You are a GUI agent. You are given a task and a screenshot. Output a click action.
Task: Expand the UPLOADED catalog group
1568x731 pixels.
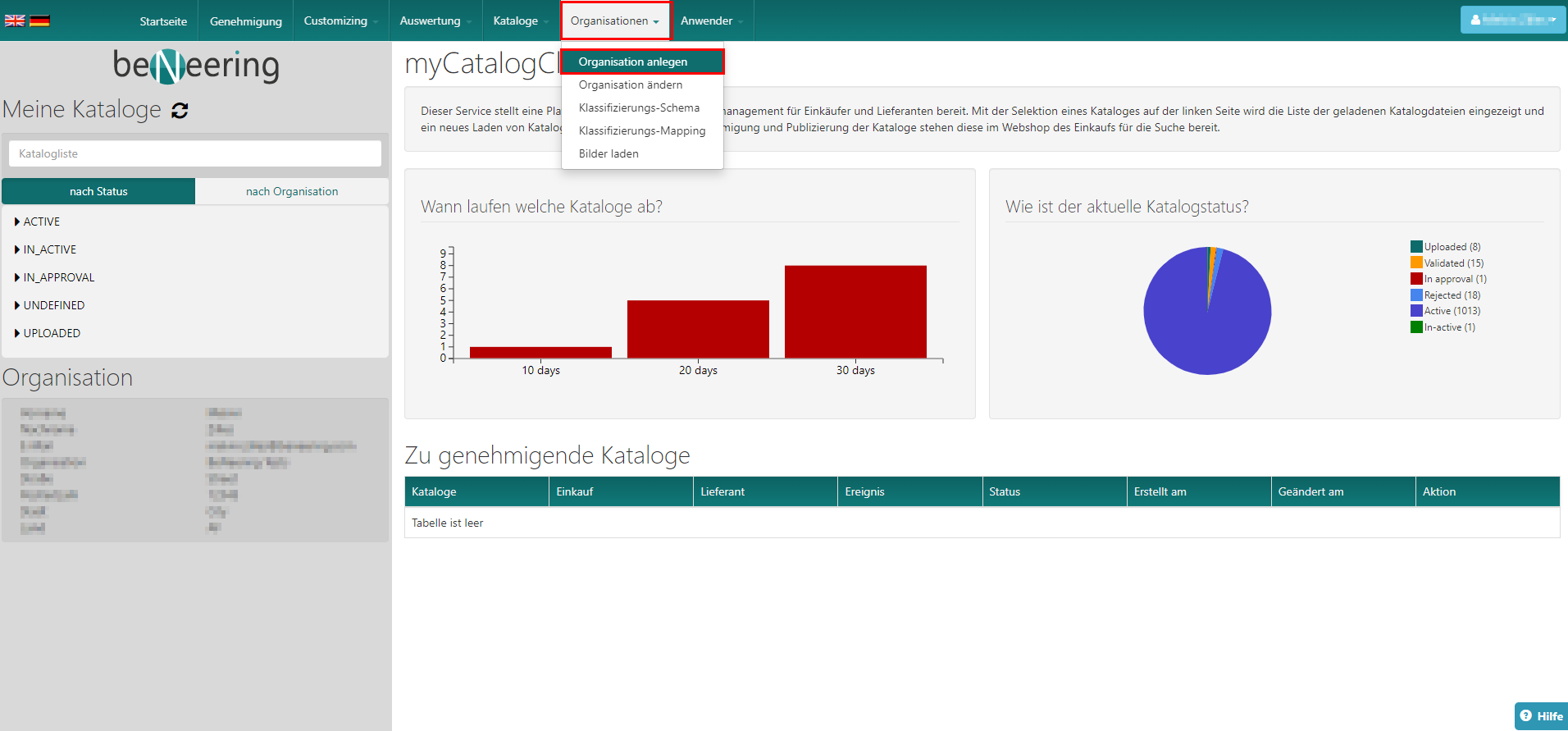(x=51, y=333)
